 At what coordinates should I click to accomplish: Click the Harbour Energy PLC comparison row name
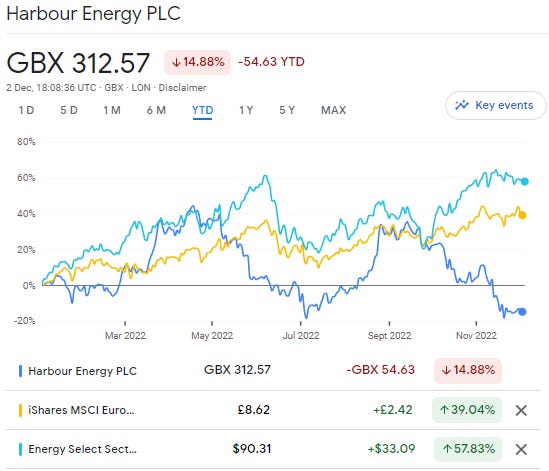point(82,371)
